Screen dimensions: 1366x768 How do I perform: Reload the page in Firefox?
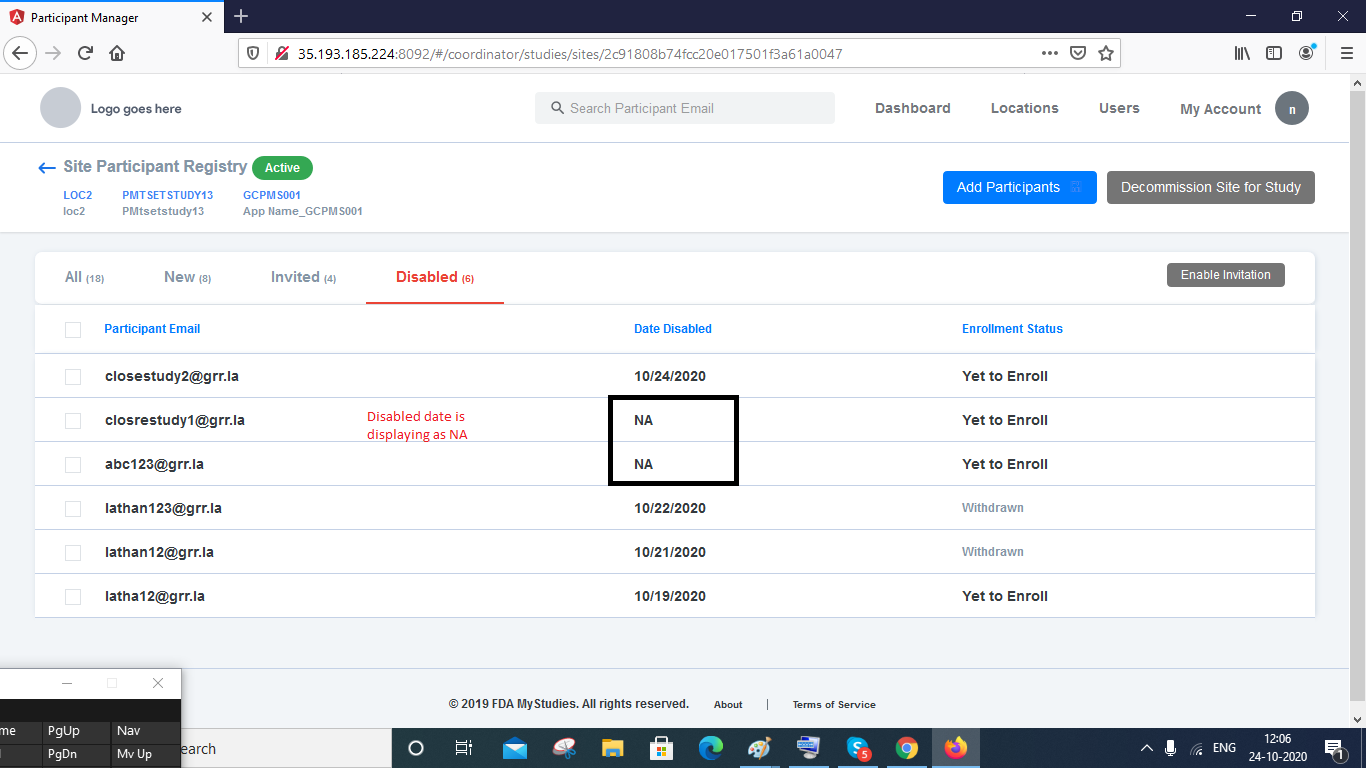click(x=84, y=53)
